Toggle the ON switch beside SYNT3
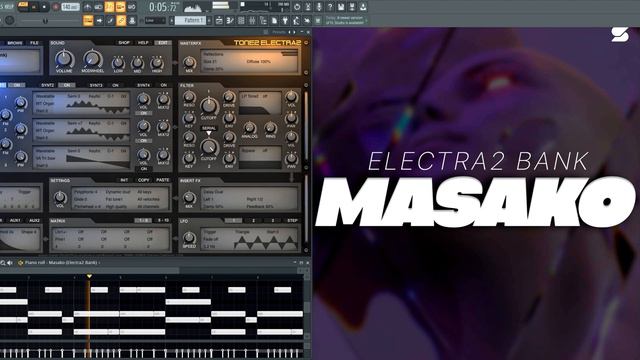The height and width of the screenshot is (360, 640). pyautogui.click(x=116, y=85)
